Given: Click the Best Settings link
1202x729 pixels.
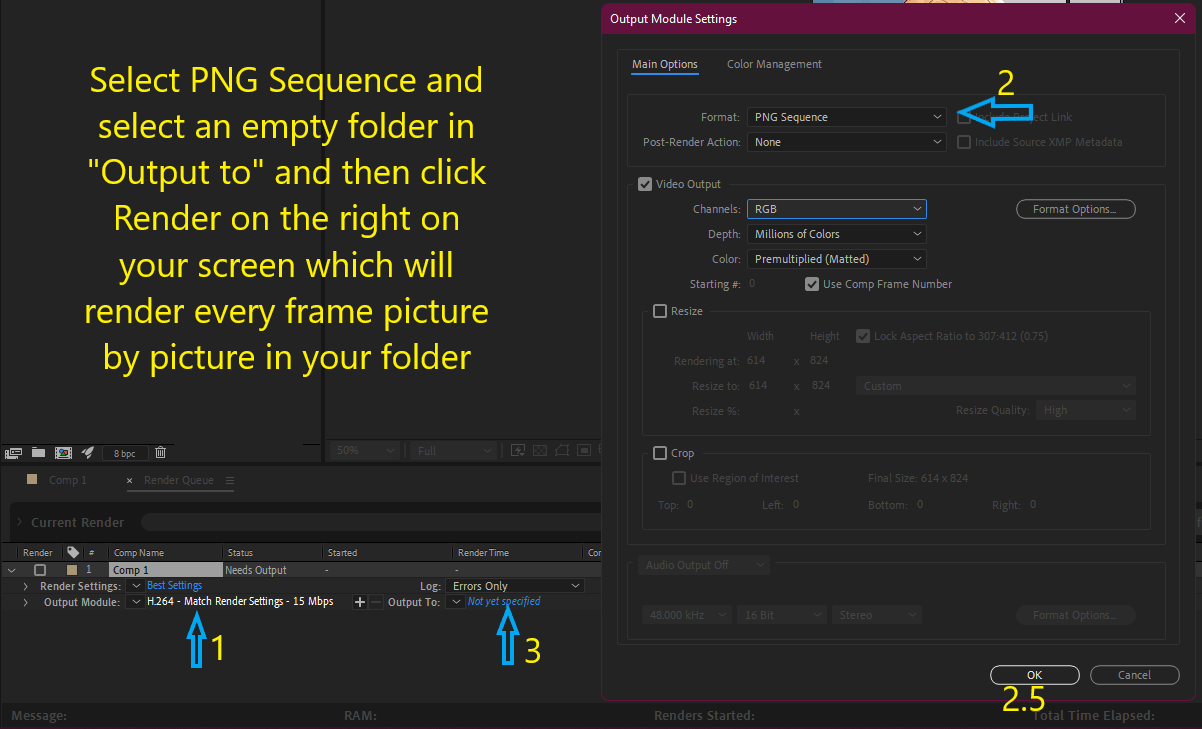Looking at the screenshot, I should point(174,586).
